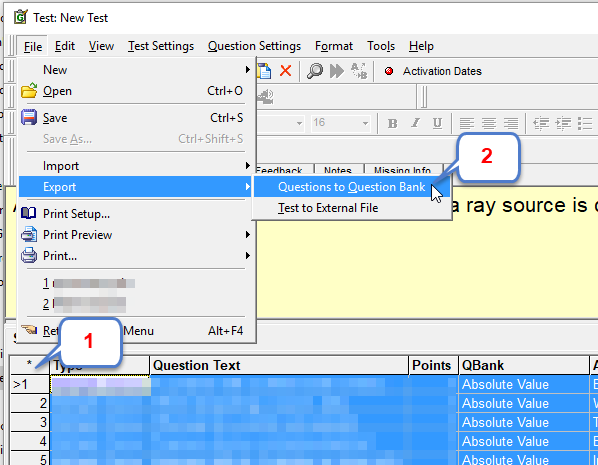Image resolution: width=598 pixels, height=465 pixels.
Task: Toggle Bold formatting
Action: [392, 123]
